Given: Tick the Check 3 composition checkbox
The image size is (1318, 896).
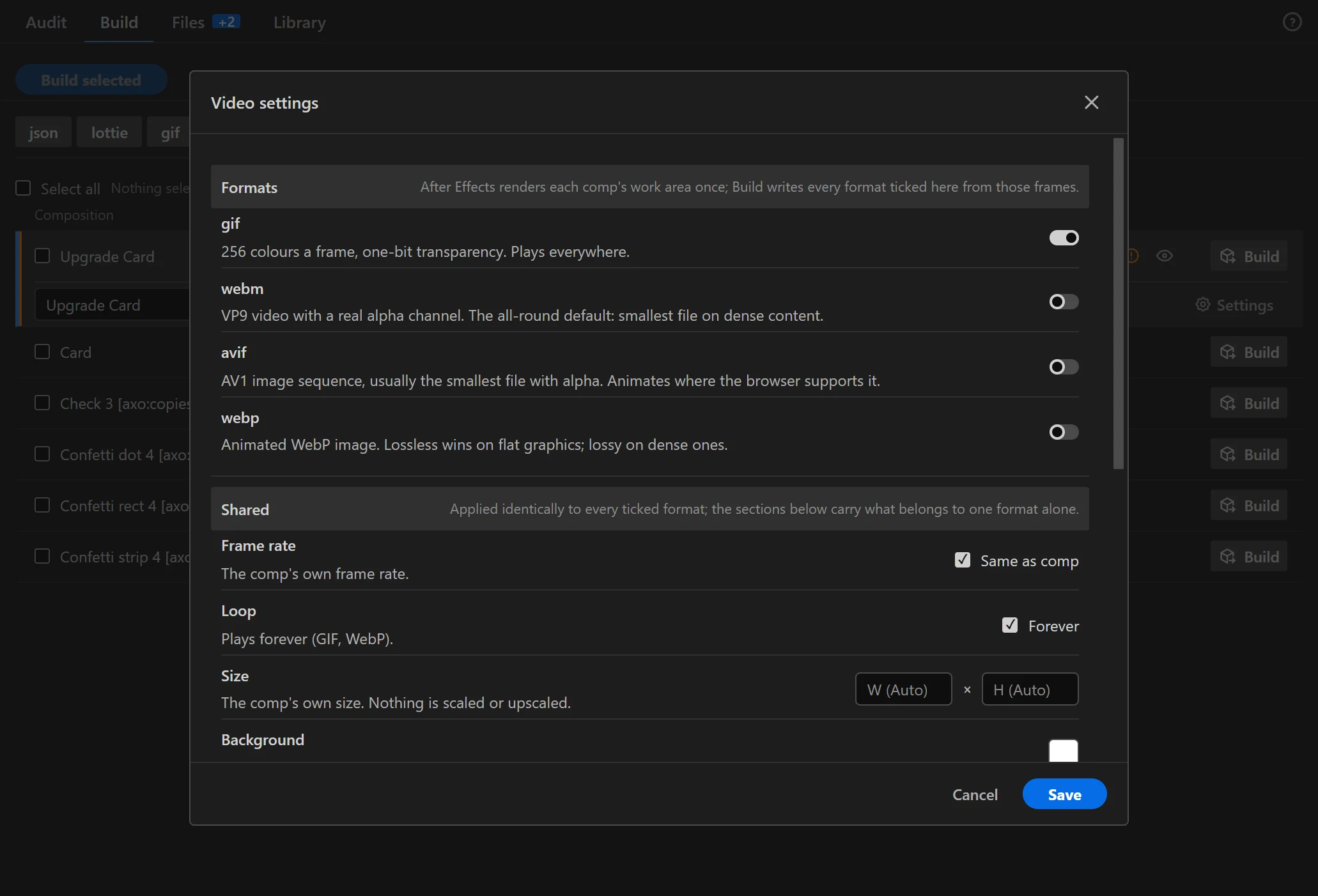Looking at the screenshot, I should pyautogui.click(x=42, y=403).
